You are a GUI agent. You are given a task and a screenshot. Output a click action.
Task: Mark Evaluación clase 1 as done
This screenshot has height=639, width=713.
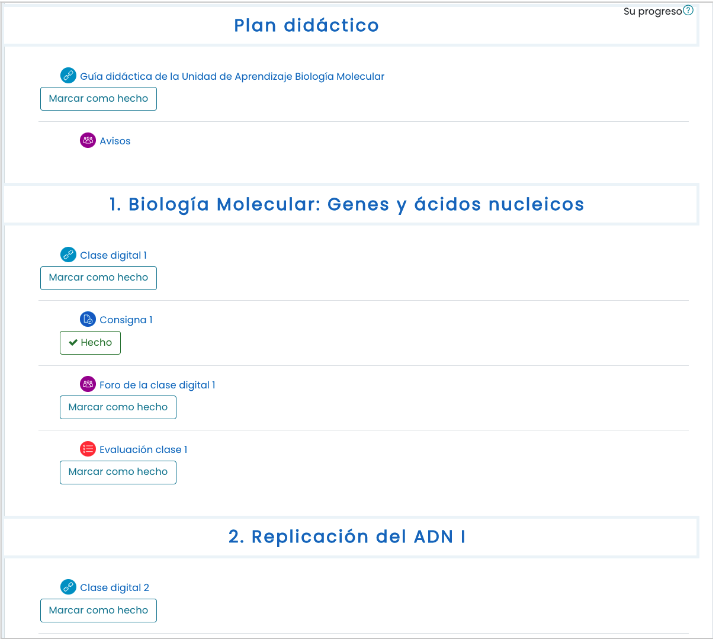coord(118,473)
